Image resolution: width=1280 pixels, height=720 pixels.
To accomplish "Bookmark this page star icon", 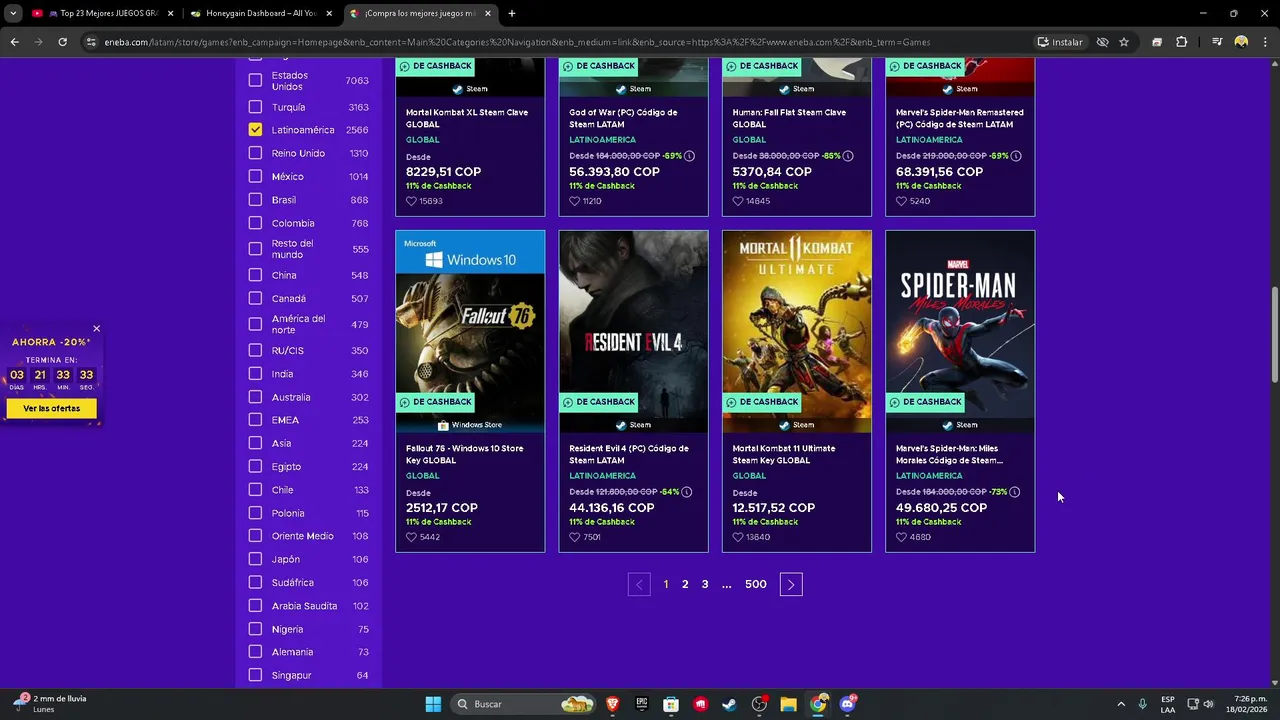I will tap(1124, 42).
